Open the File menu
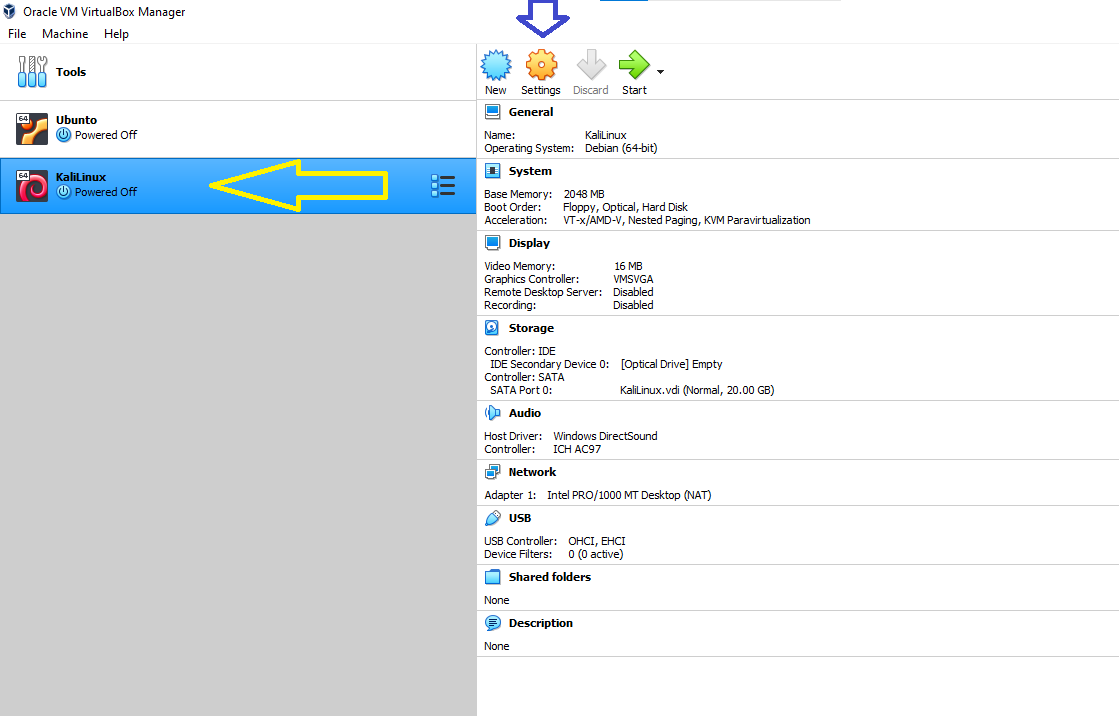 click(x=17, y=34)
